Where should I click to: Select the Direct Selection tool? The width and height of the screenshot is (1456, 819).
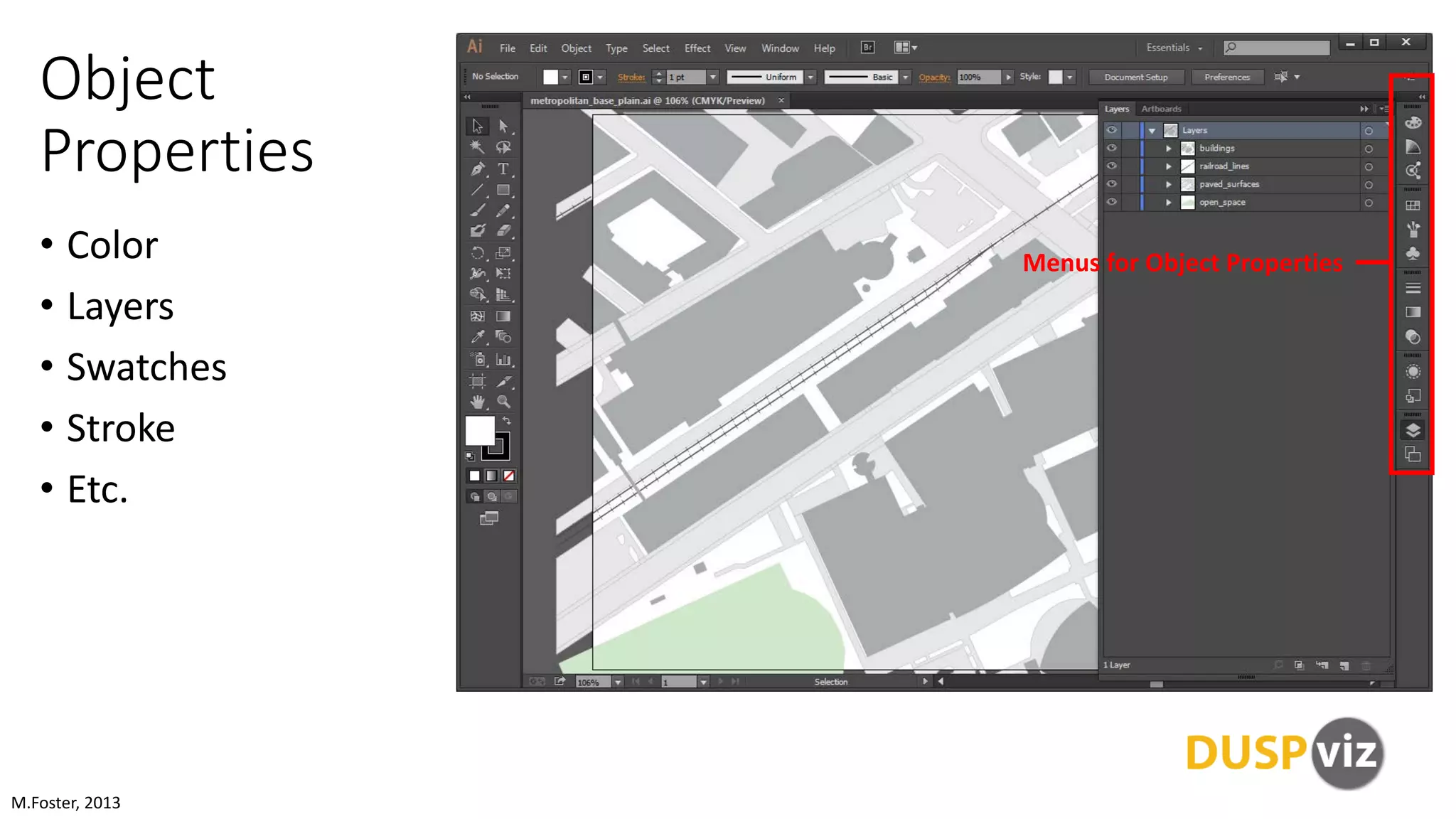(503, 127)
